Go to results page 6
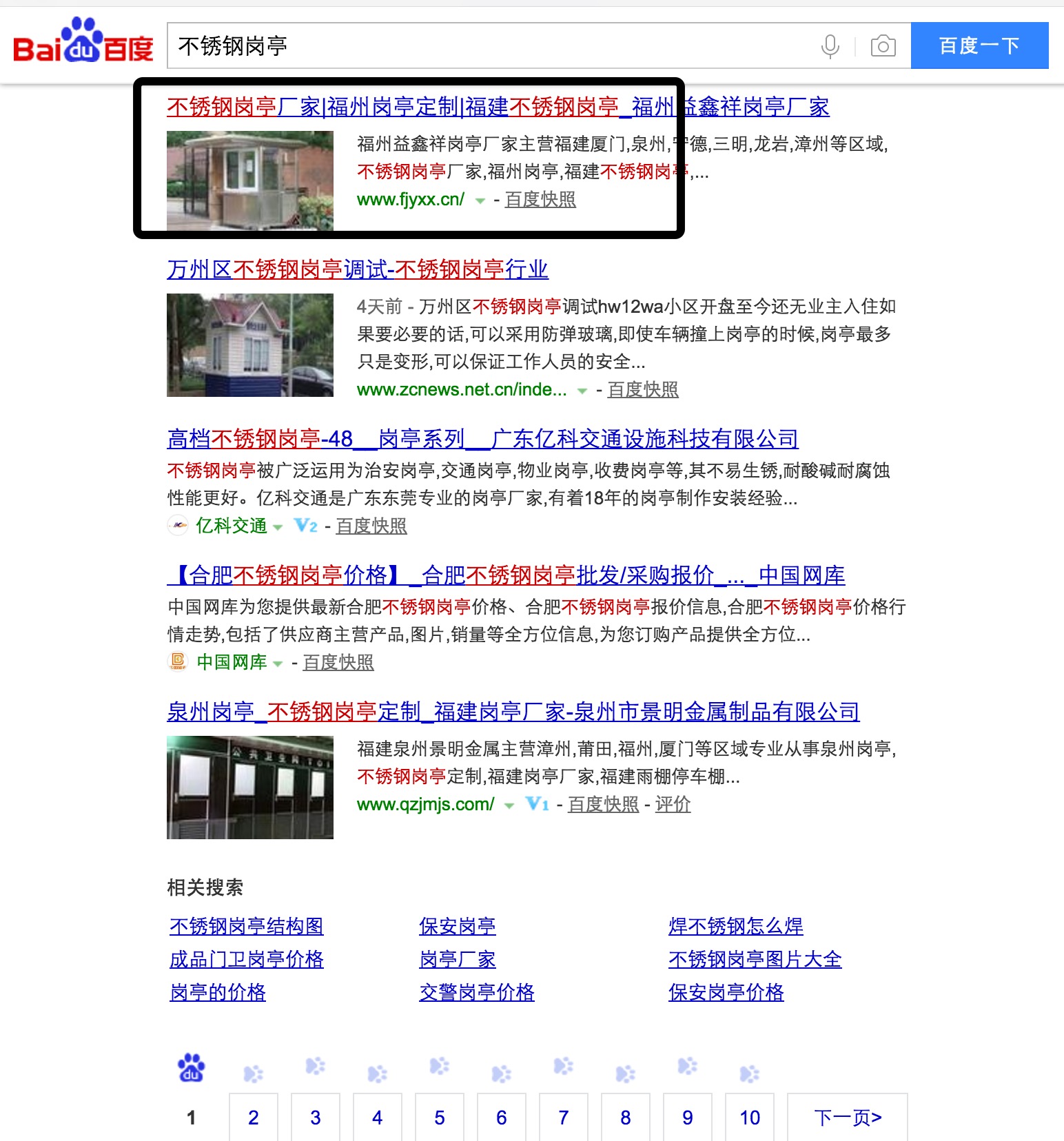 502,1117
